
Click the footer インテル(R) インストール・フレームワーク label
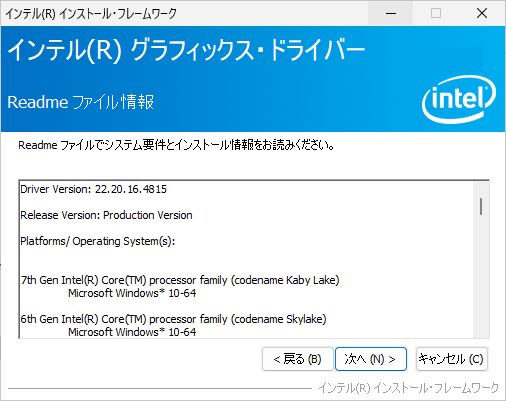click(x=409, y=388)
